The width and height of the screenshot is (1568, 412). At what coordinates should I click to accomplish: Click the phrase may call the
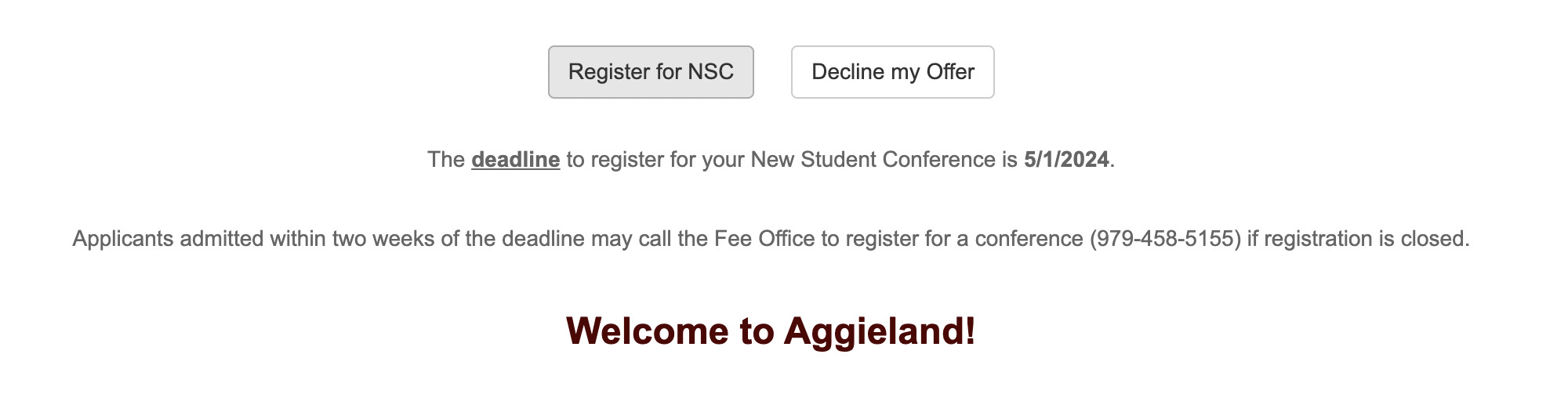(649, 239)
